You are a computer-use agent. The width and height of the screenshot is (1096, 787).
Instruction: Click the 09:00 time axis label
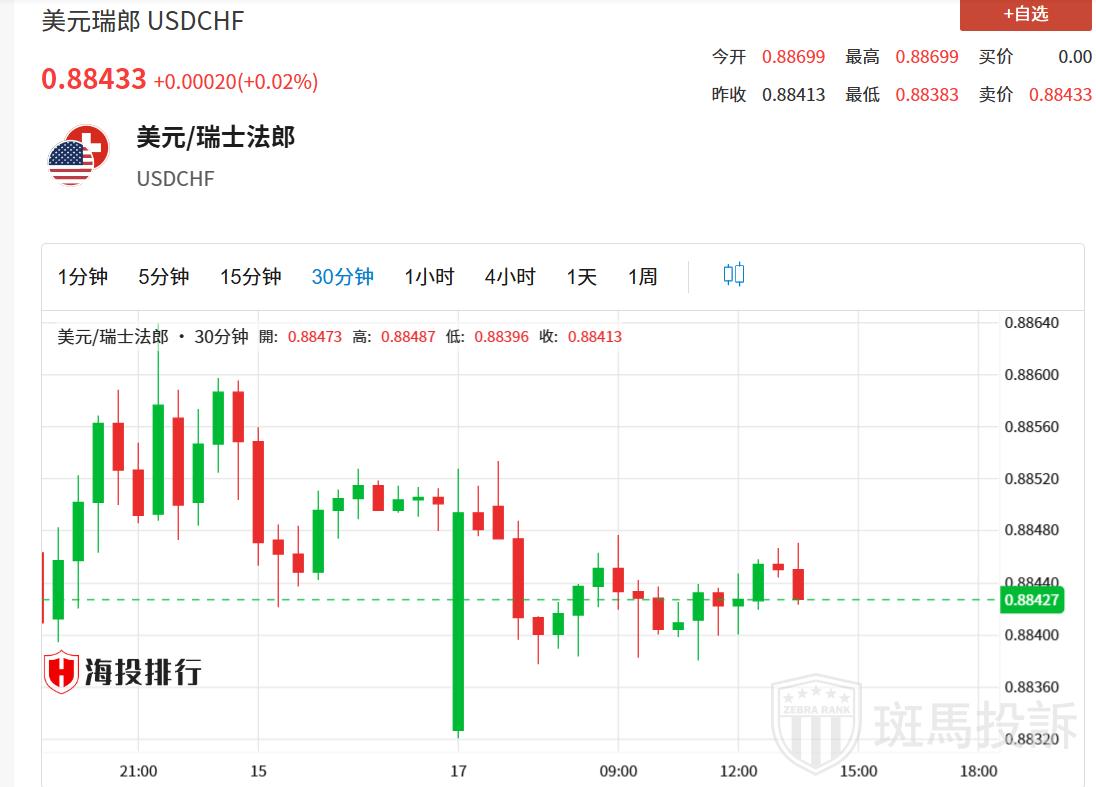point(618,771)
